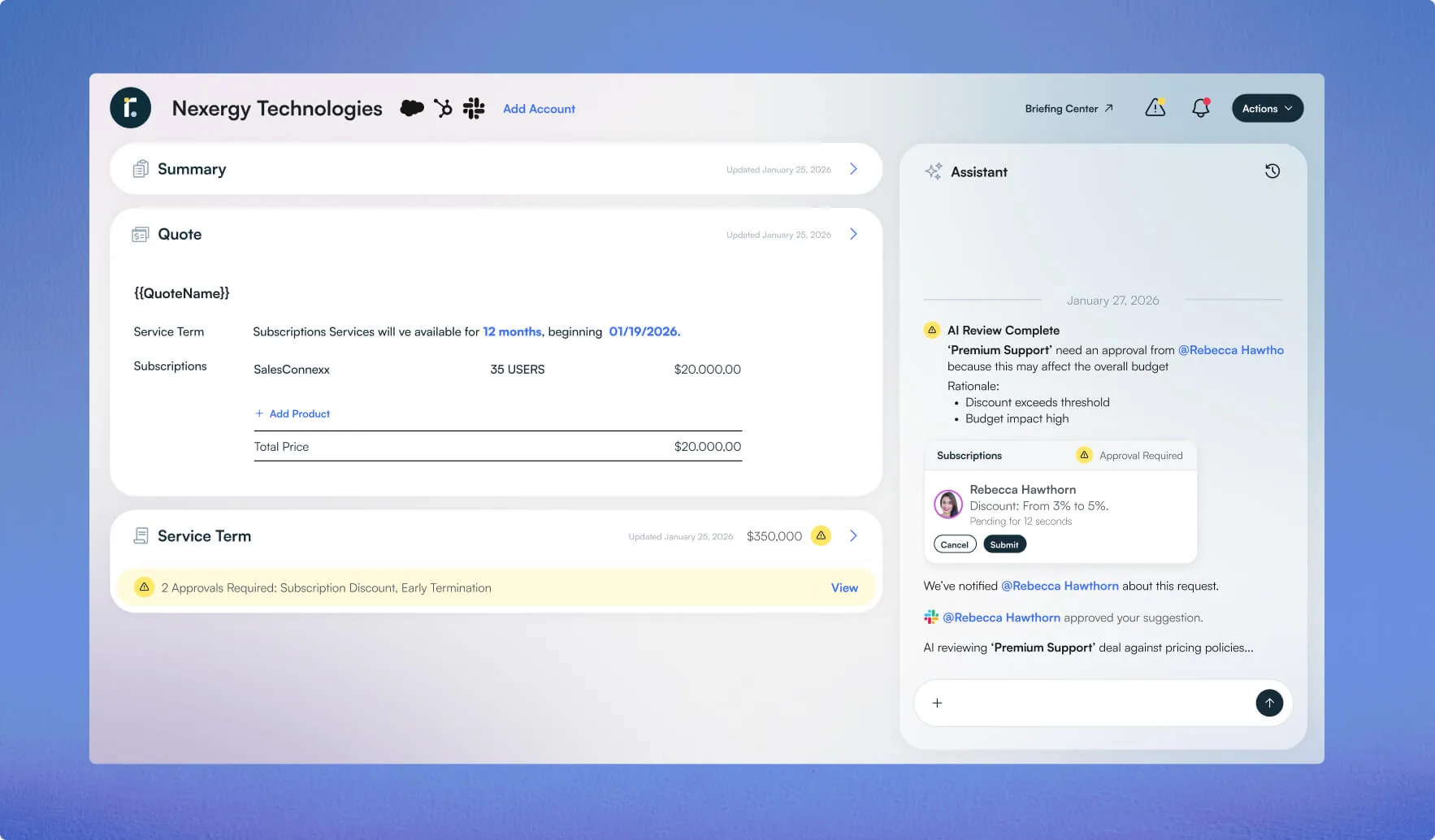Expand the Service Term section chevron
The image size is (1435, 840).
click(x=853, y=536)
